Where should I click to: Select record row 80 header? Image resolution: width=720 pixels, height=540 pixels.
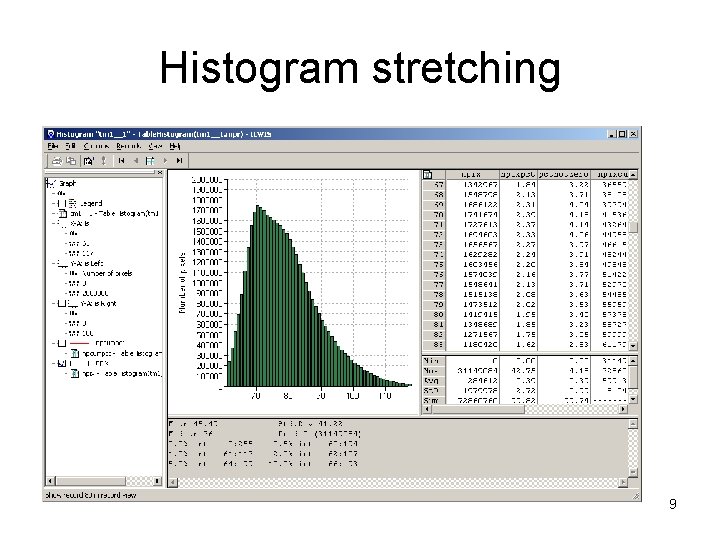(434, 315)
